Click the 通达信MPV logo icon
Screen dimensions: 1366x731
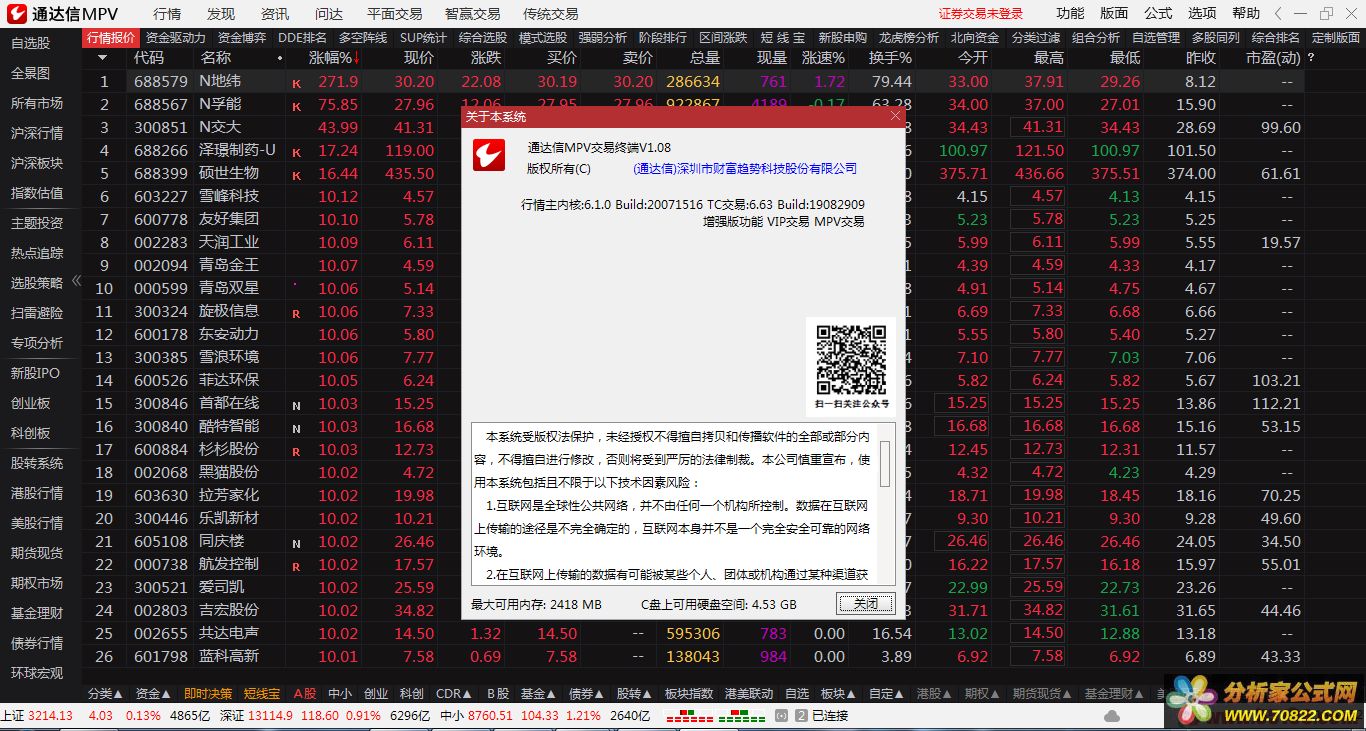16,14
